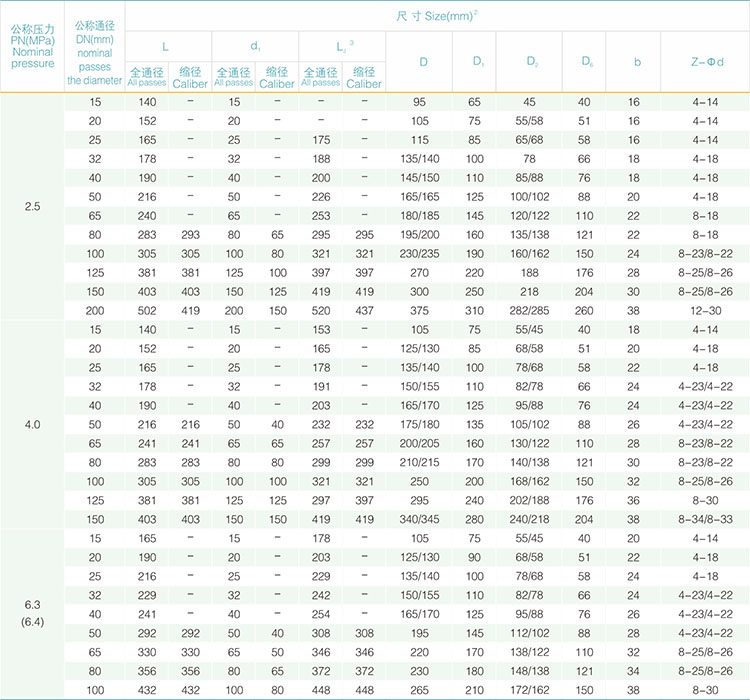Select the 85/88 cell
This screenshot has width=750, height=700.
(x=529, y=178)
